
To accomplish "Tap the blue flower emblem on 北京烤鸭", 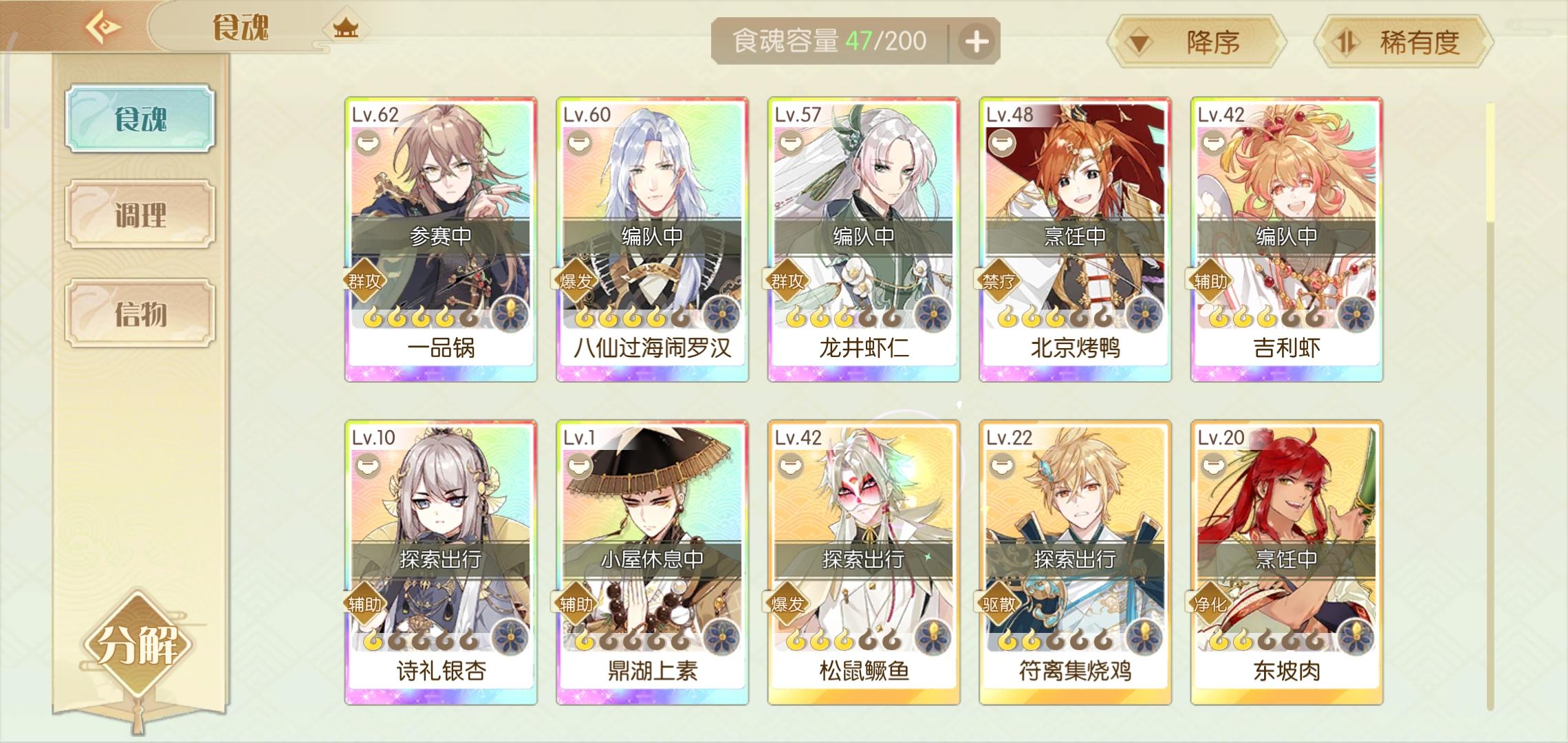I will point(1144,315).
